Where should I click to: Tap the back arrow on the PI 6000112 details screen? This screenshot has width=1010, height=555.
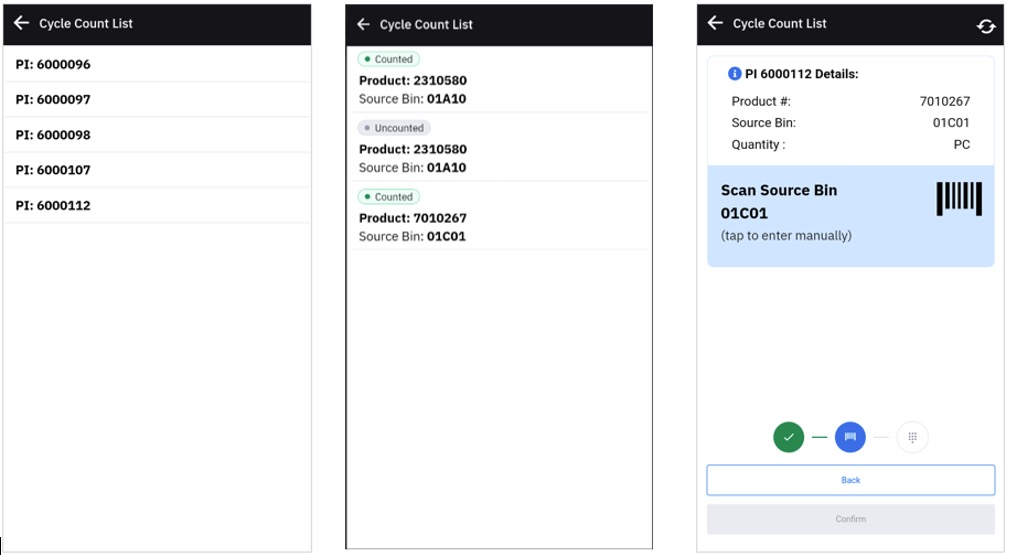(x=715, y=23)
